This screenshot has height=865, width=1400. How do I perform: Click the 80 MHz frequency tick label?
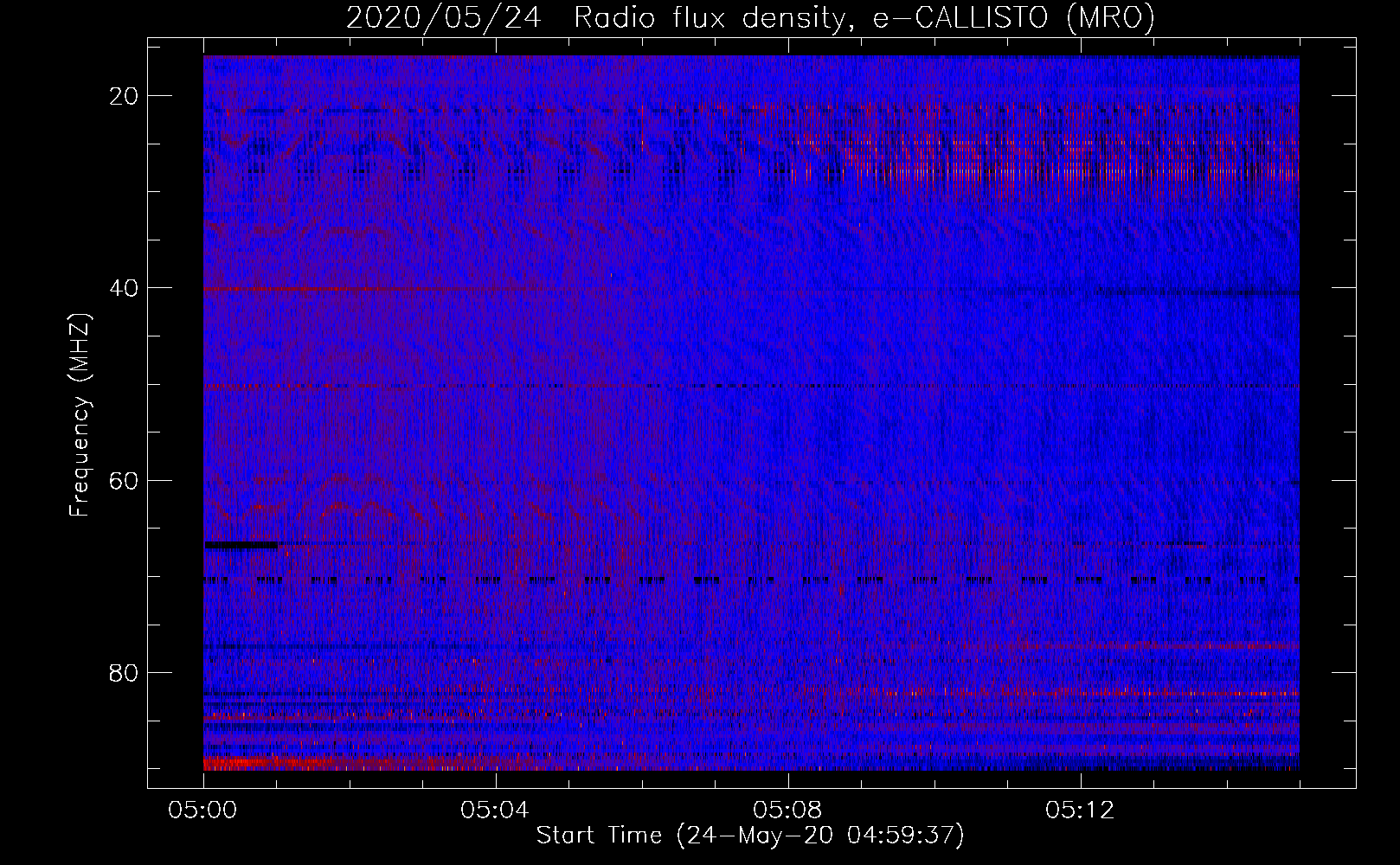pos(125,672)
